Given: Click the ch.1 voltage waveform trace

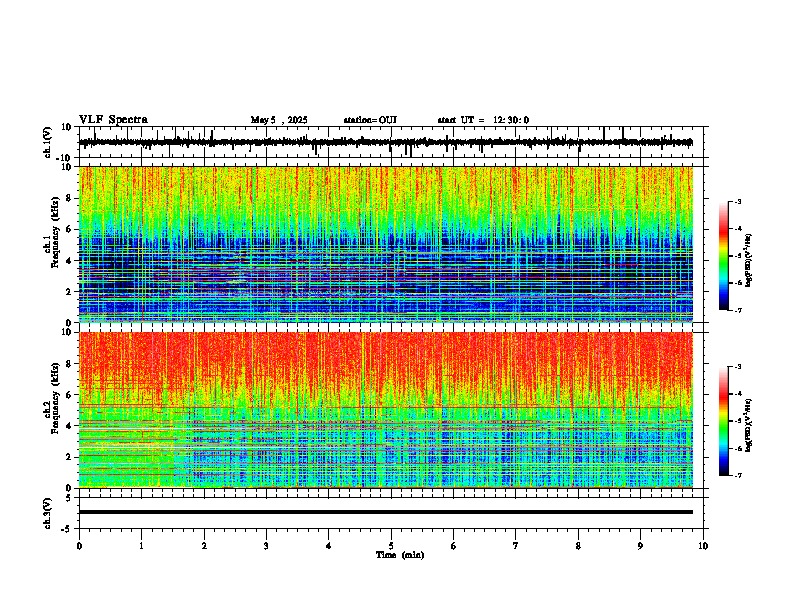Looking at the screenshot, I should 386,142.
